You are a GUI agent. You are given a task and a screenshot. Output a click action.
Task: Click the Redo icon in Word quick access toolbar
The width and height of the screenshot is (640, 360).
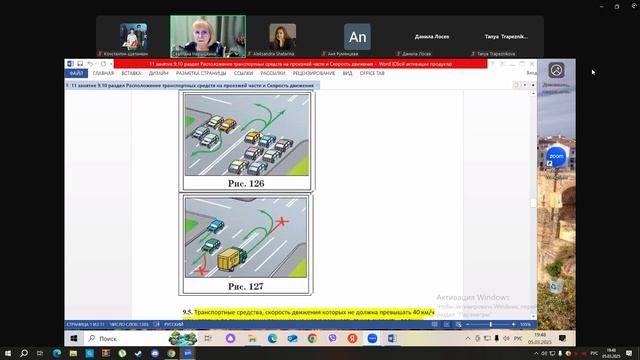pyautogui.click(x=103, y=64)
